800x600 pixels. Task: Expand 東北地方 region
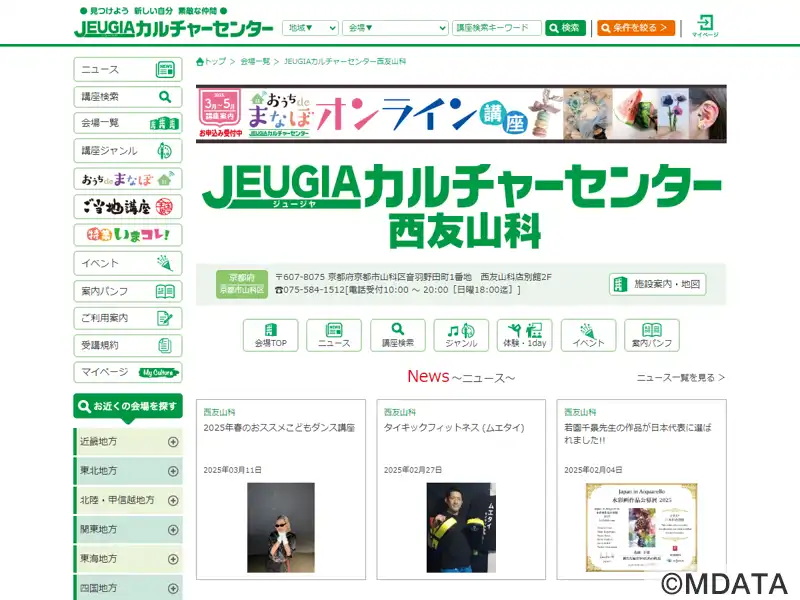point(128,471)
